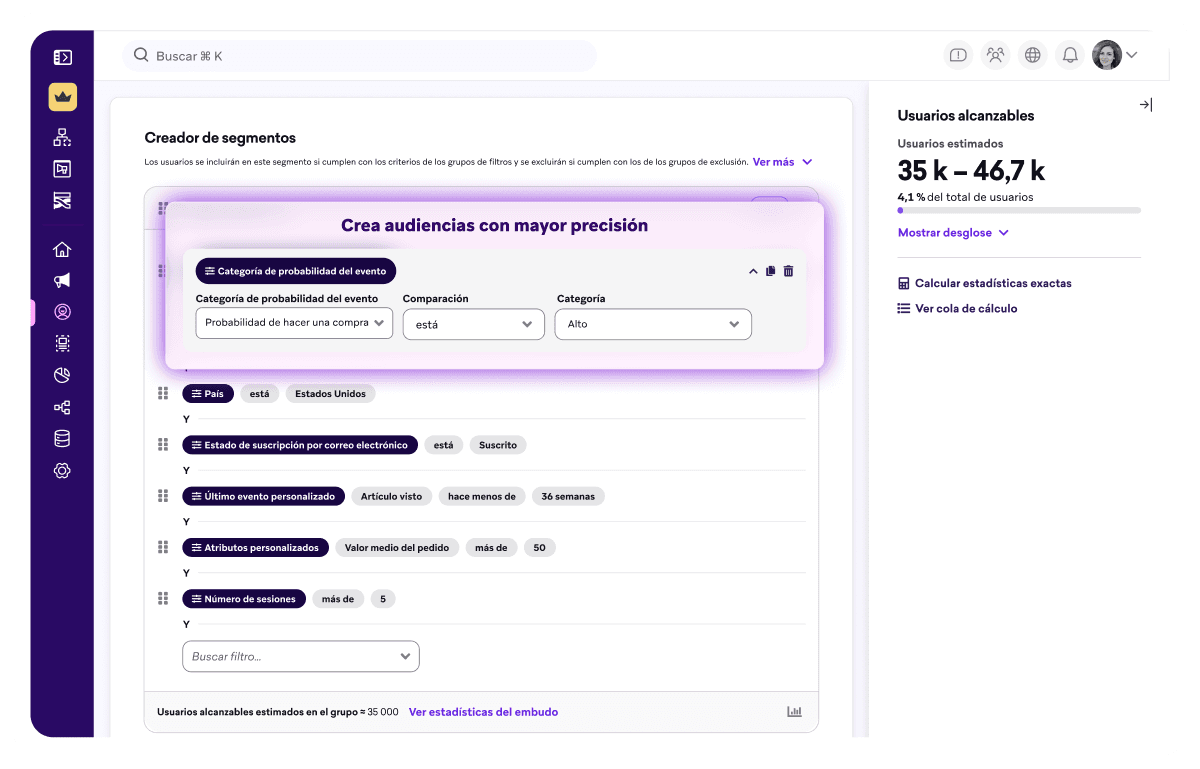Click the 35 k – 46,7 k estimate
Screen dimensions: 1200x769
click(x=971, y=171)
